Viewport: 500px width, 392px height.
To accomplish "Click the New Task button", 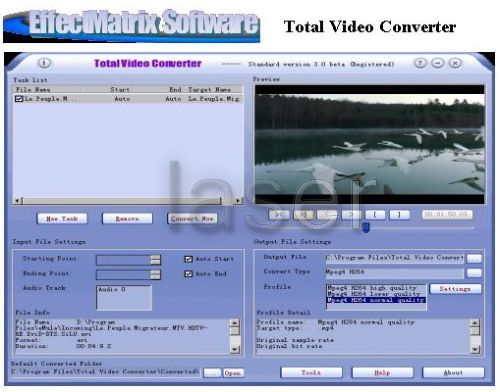I will pyautogui.click(x=62, y=219).
